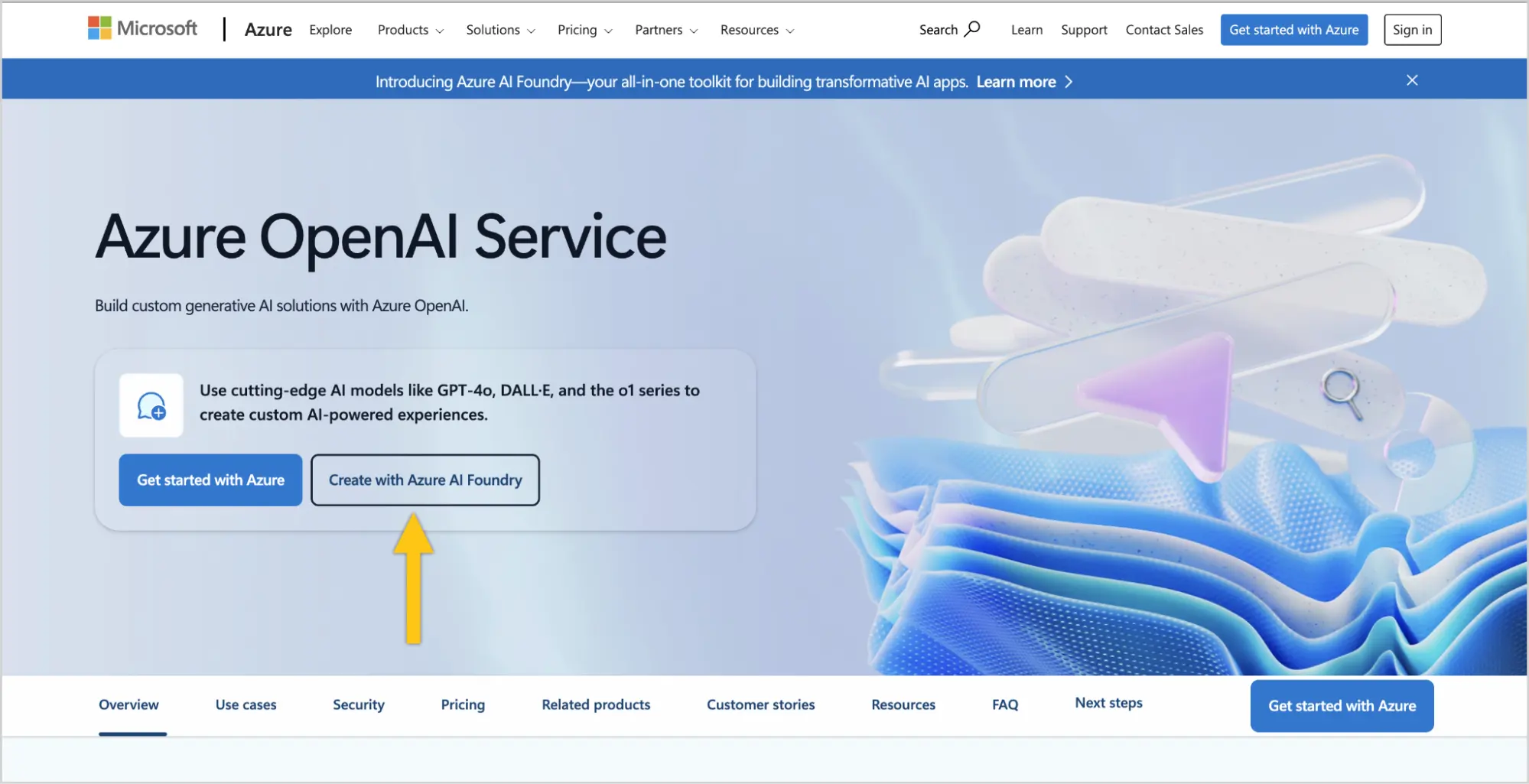
Task: Expand the Solutions dropdown
Action: [x=500, y=30]
